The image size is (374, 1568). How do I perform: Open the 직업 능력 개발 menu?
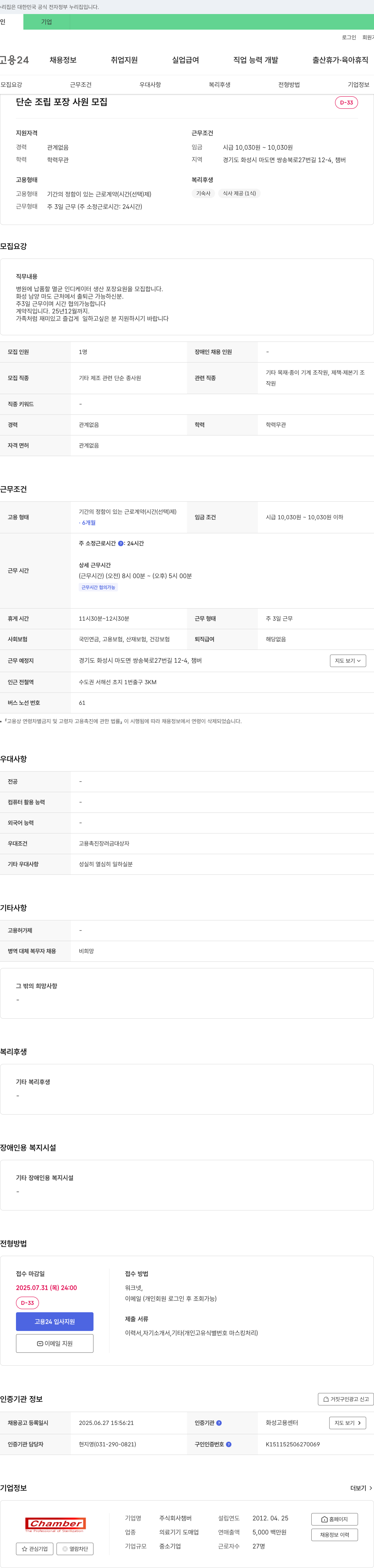pyautogui.click(x=256, y=60)
